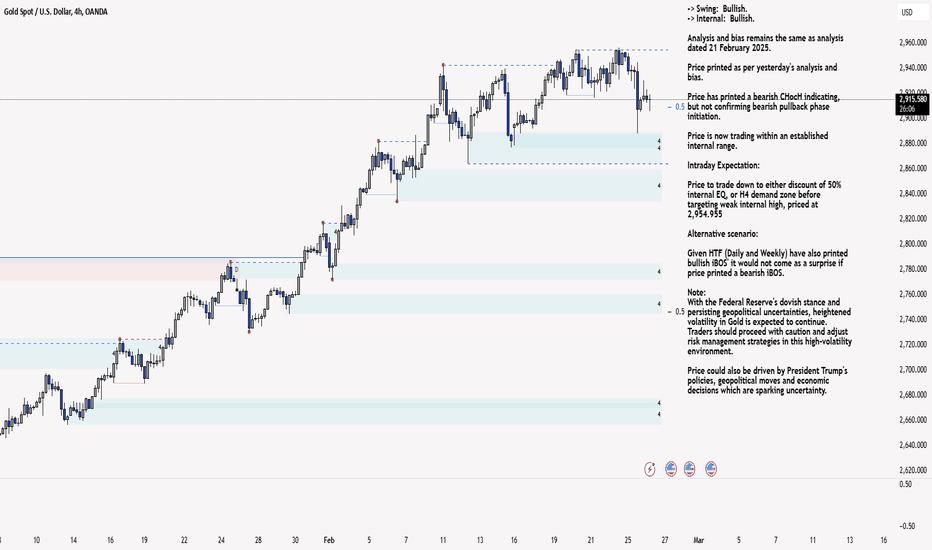The image size is (932, 550).
Task: Click the Mar label on the time axis
Action: click(698, 540)
